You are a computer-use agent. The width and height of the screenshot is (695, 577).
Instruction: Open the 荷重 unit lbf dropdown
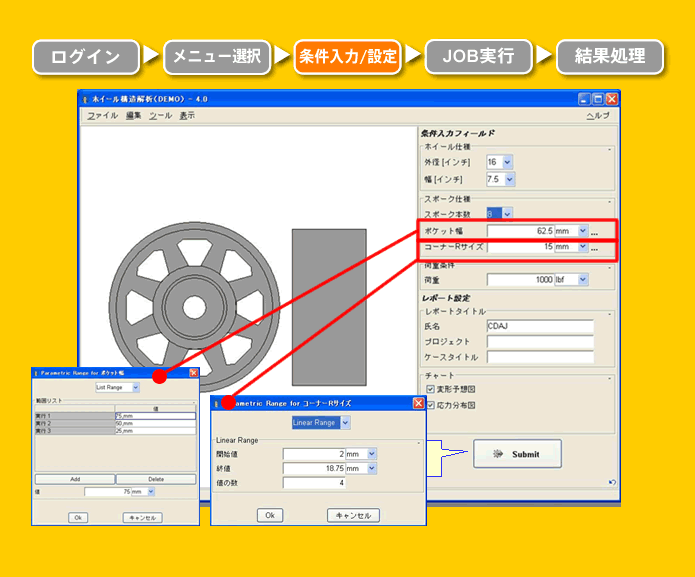point(583,280)
